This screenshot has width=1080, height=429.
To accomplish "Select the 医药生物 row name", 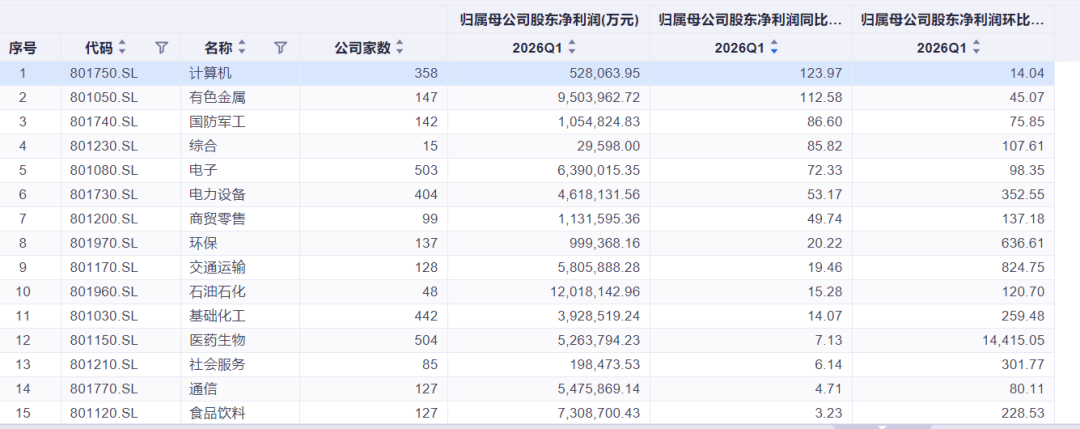I will click(217, 340).
